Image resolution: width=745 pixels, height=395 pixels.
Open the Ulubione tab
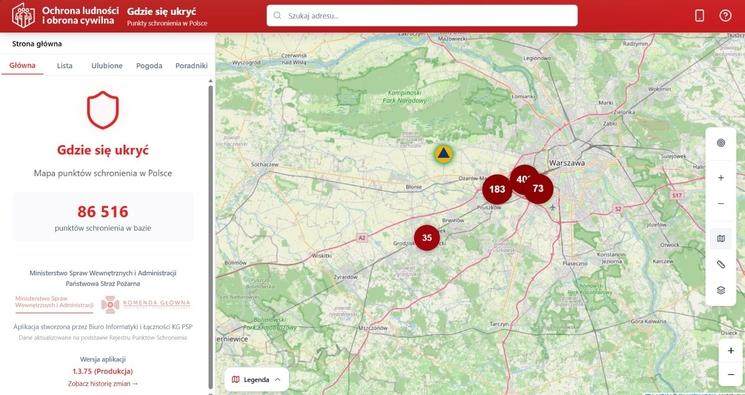click(107, 66)
